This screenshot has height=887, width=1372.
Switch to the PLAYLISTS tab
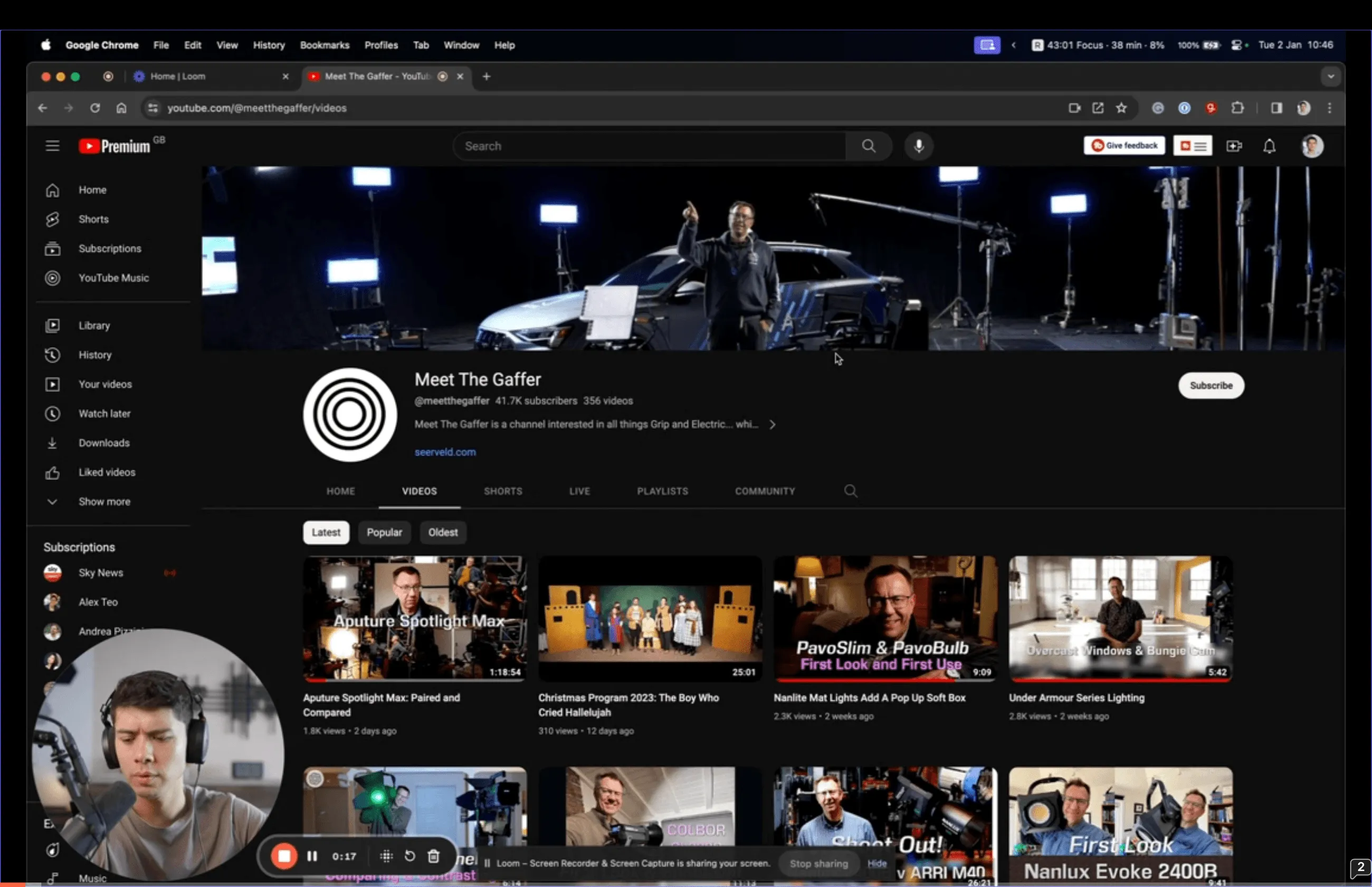click(x=662, y=491)
